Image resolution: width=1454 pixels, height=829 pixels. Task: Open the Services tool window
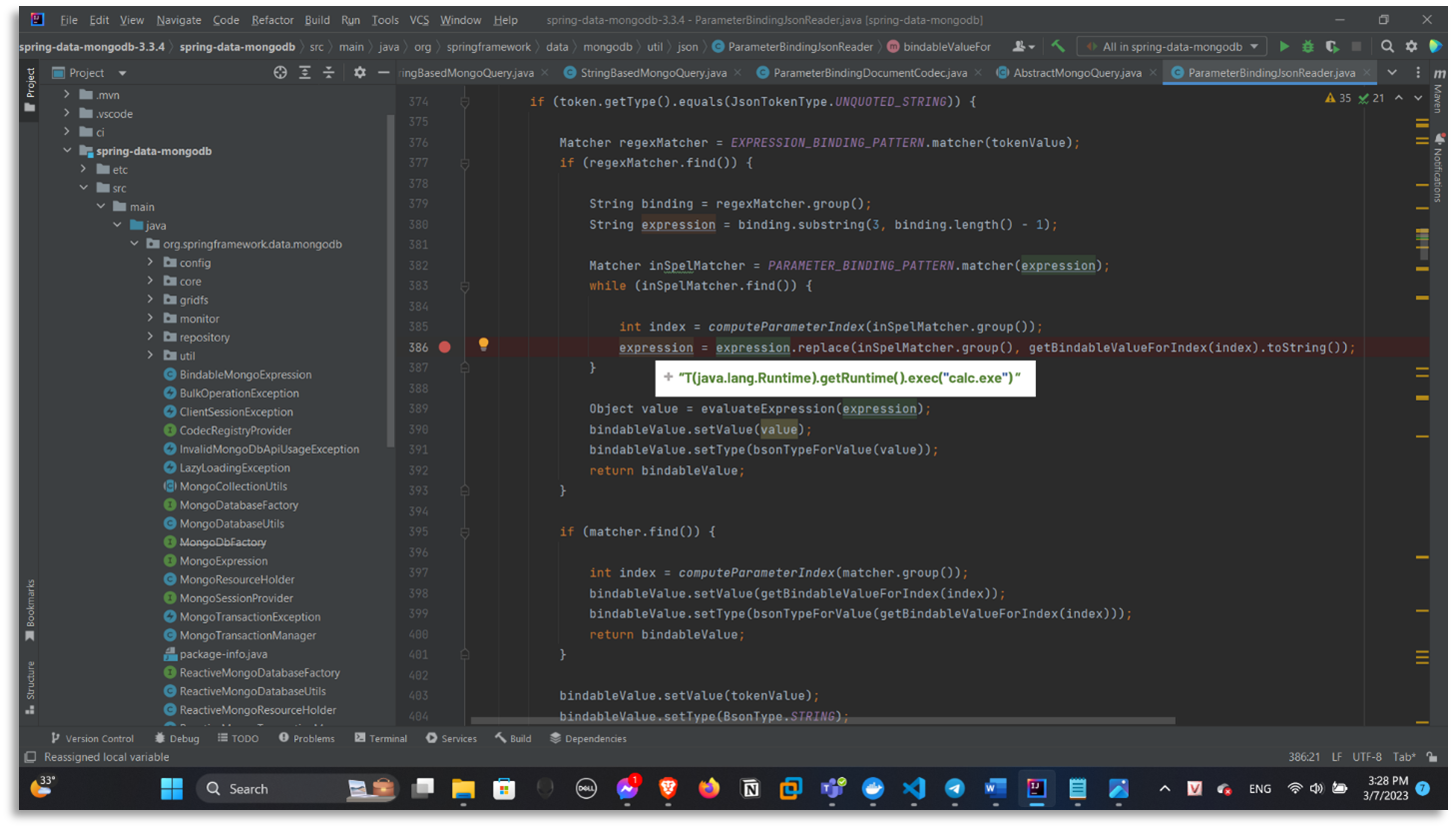(451, 739)
